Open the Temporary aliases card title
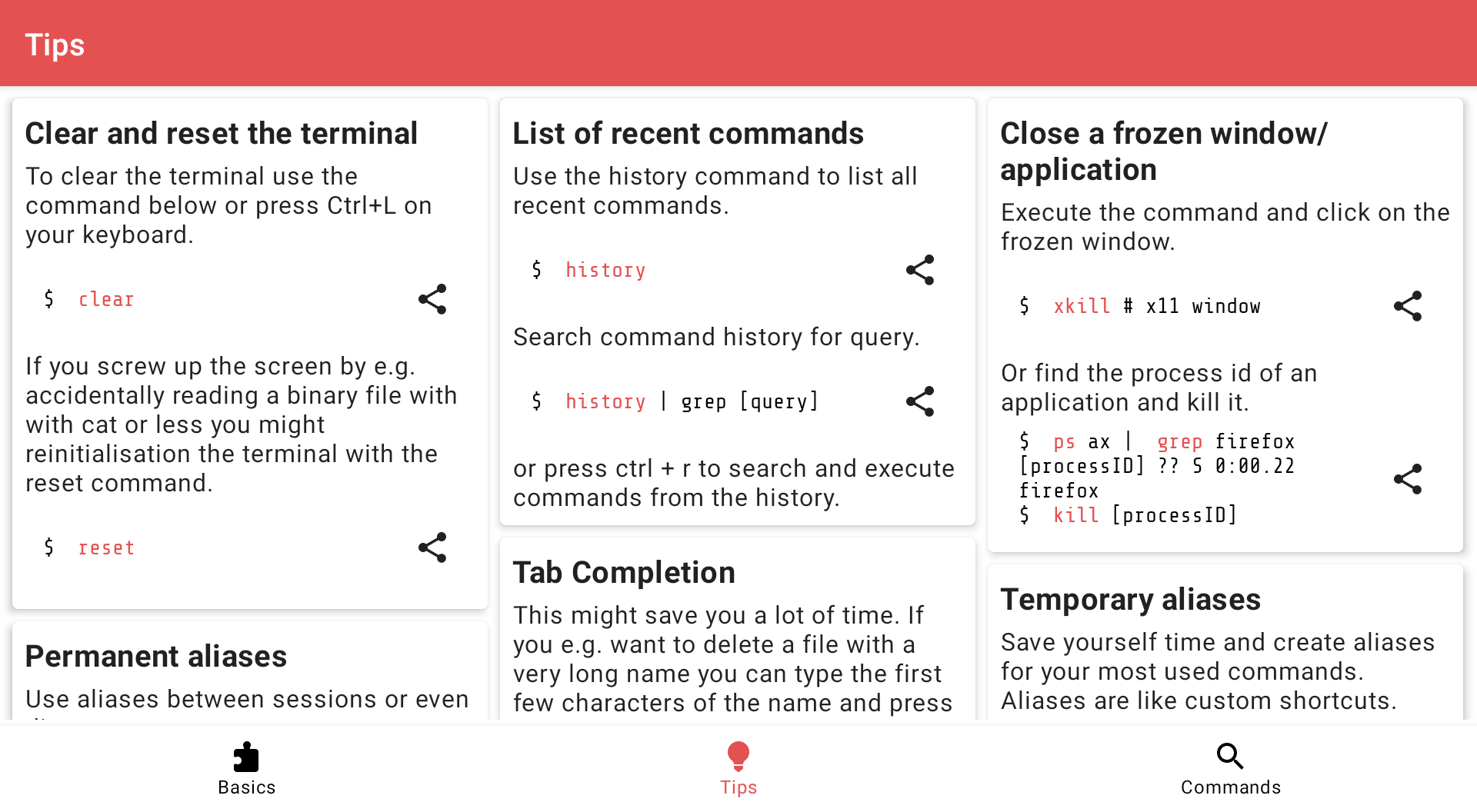Viewport: 1477px width, 812px height. click(x=1130, y=600)
